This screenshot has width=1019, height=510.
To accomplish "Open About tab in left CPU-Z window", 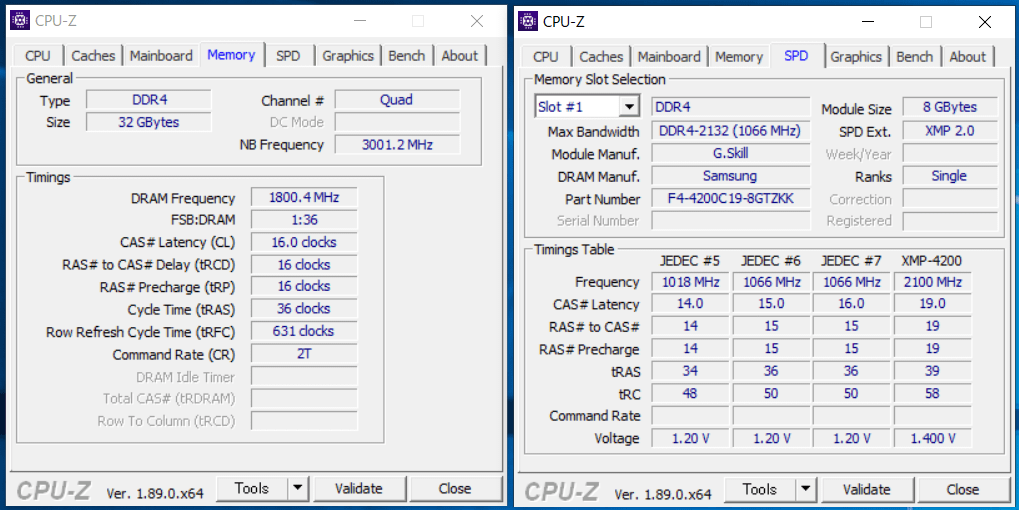I will [x=459, y=56].
